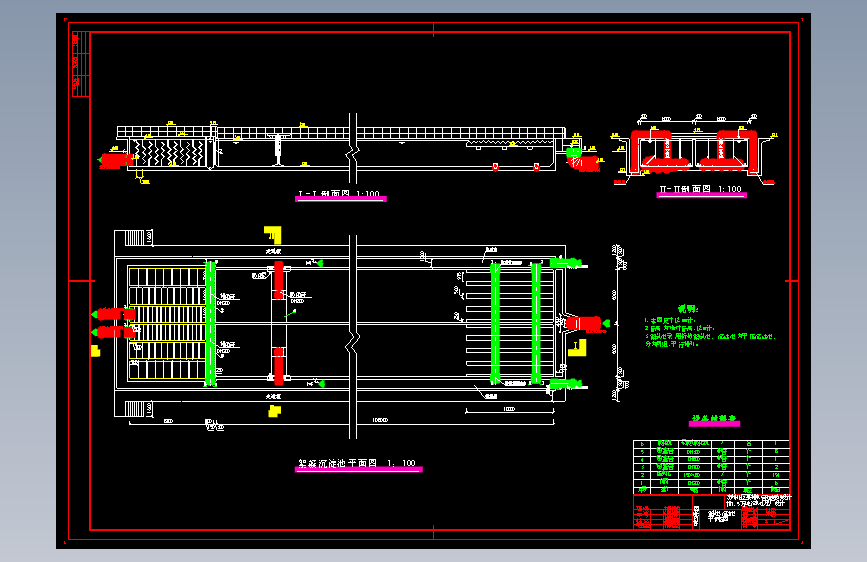Select the green vertical bar beside the flocculation grid
867x562 pixels.
coord(210,323)
